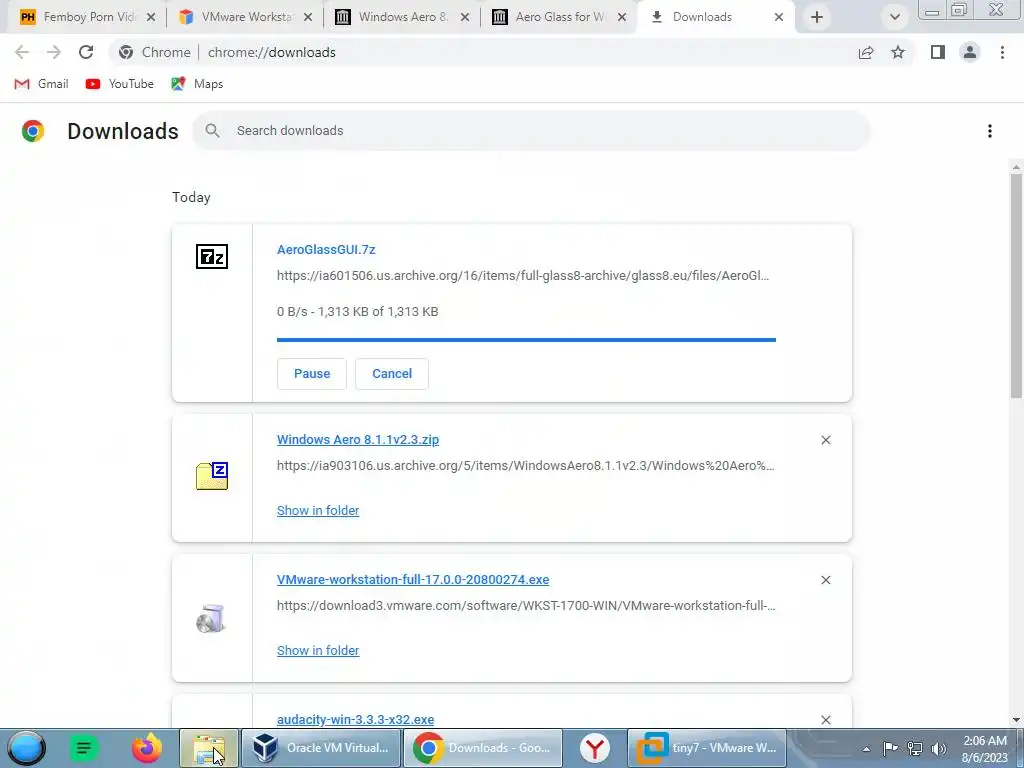This screenshot has width=1024, height=768.
Task: Click the 7z file icon
Action: (212, 256)
